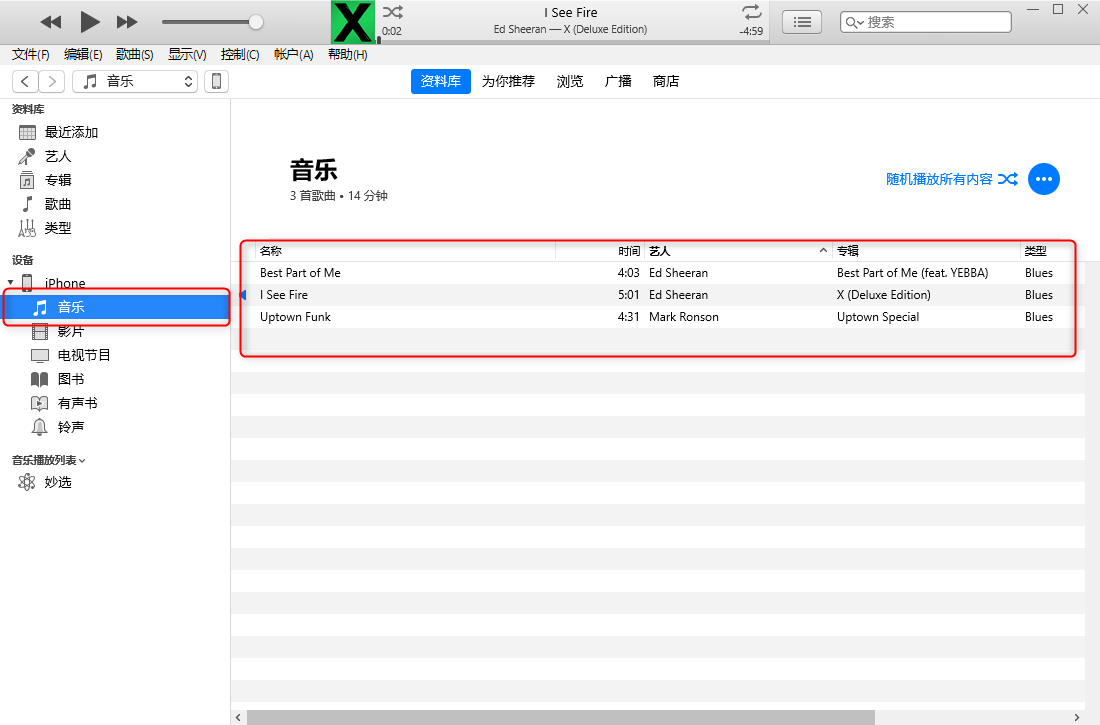The height and width of the screenshot is (725, 1100).
Task: Select the iPhone device entry
Action: (x=65, y=283)
